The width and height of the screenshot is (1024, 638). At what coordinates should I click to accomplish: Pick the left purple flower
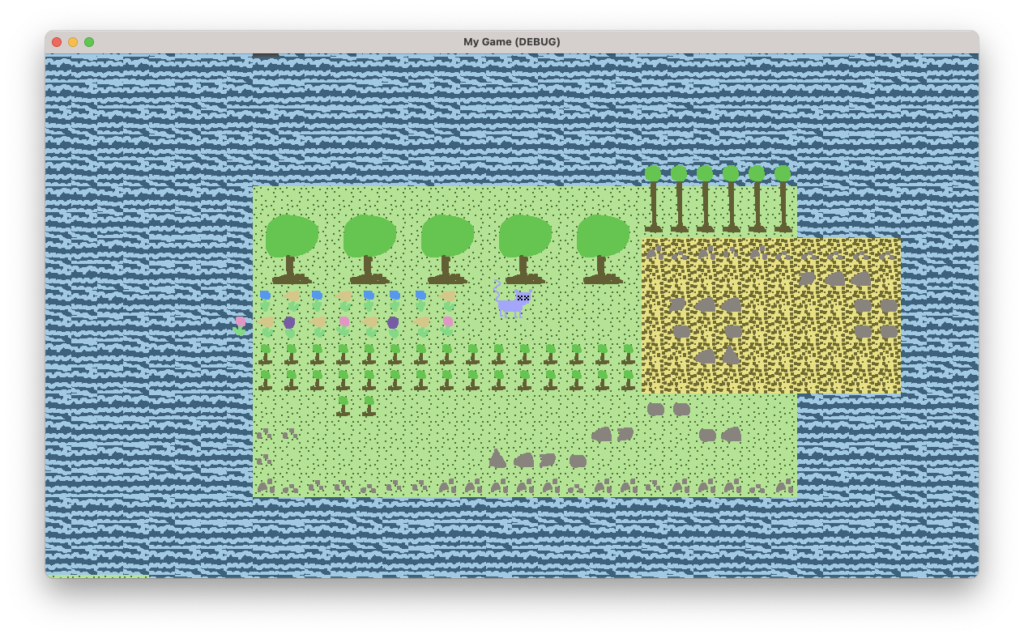click(289, 327)
